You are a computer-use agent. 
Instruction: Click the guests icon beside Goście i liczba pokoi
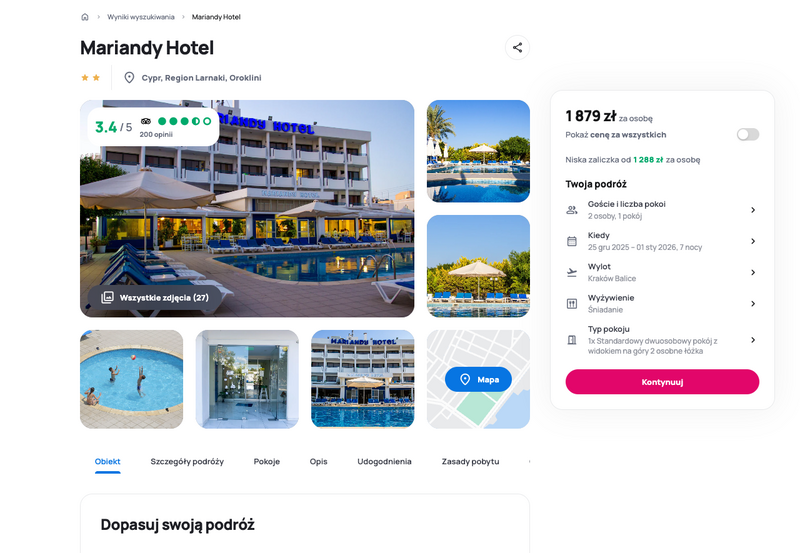click(571, 210)
